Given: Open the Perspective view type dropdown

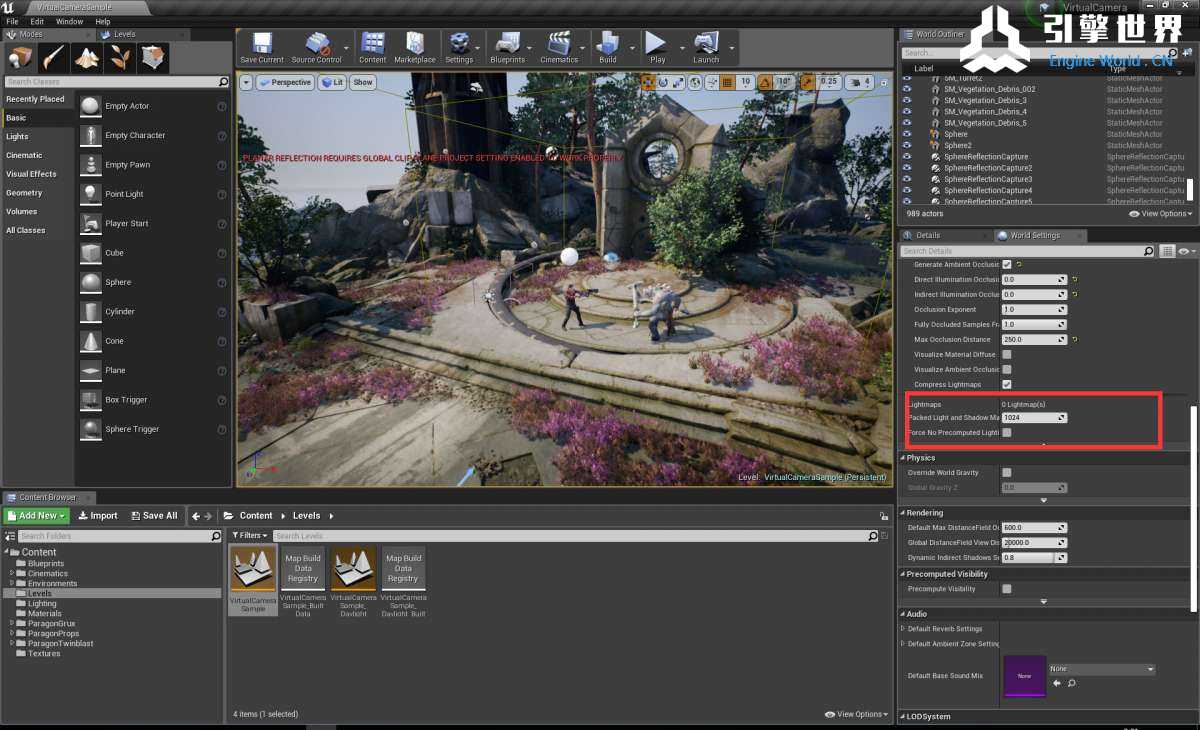Looking at the screenshot, I should [x=285, y=83].
